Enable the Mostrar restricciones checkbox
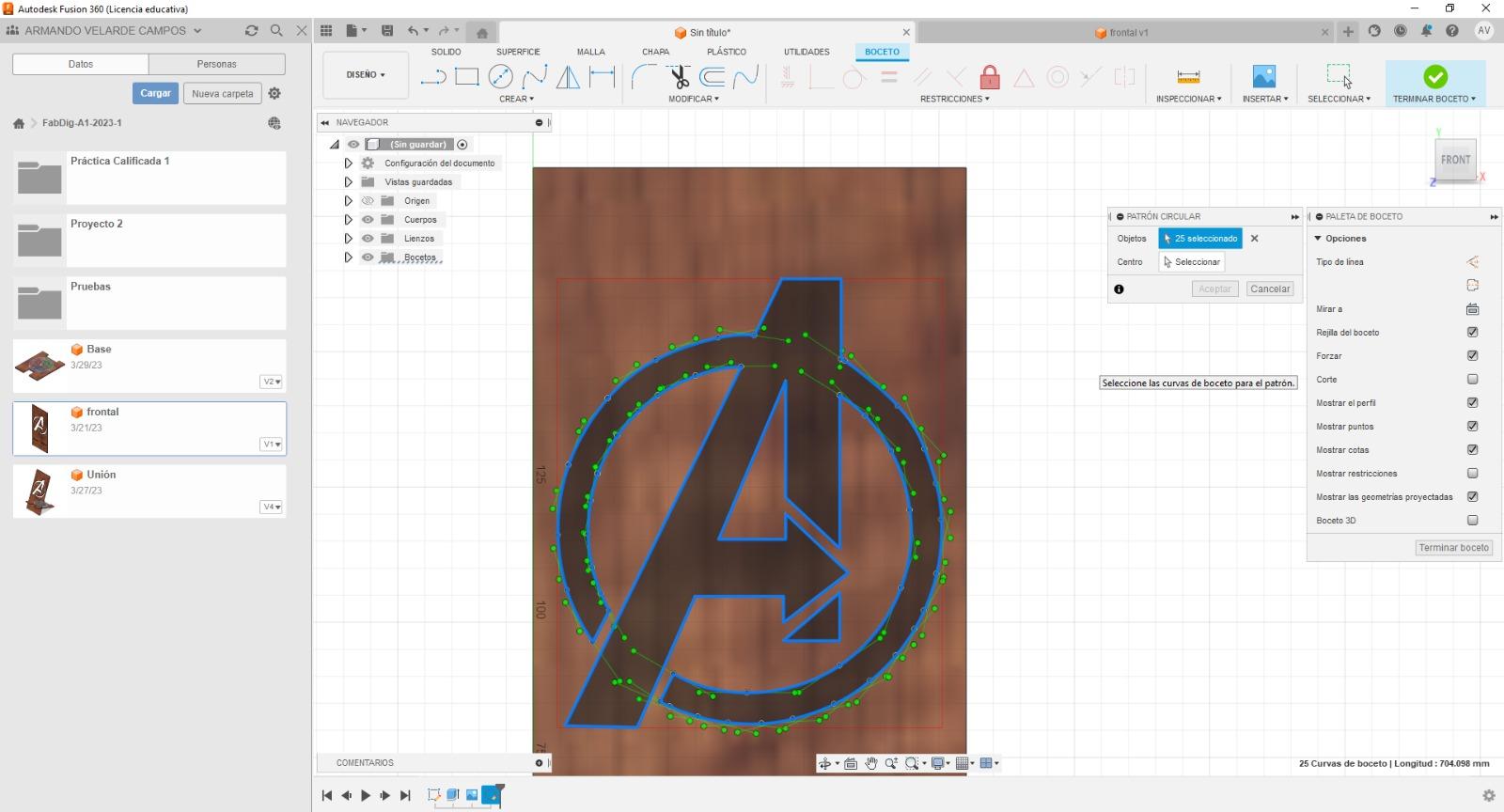Screen dimensions: 1504x812 1473,474
